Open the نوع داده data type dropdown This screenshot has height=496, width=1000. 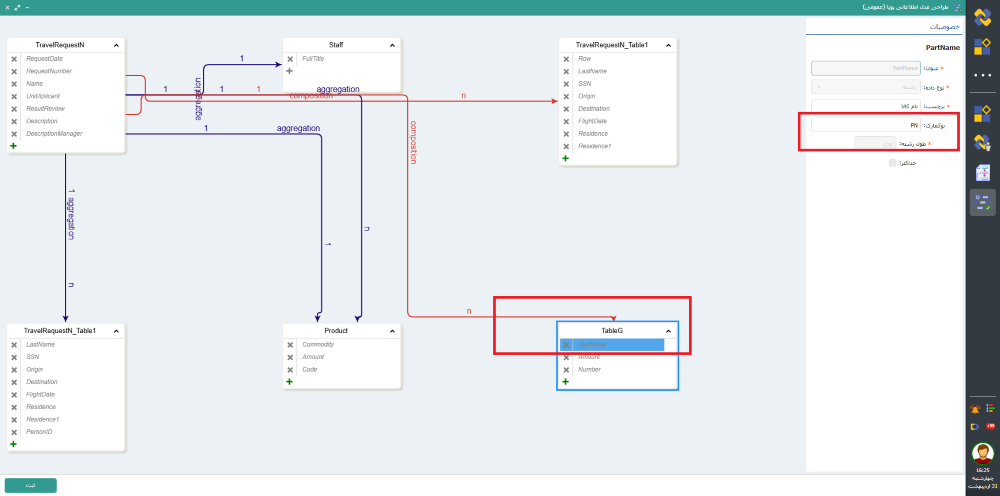[865, 87]
